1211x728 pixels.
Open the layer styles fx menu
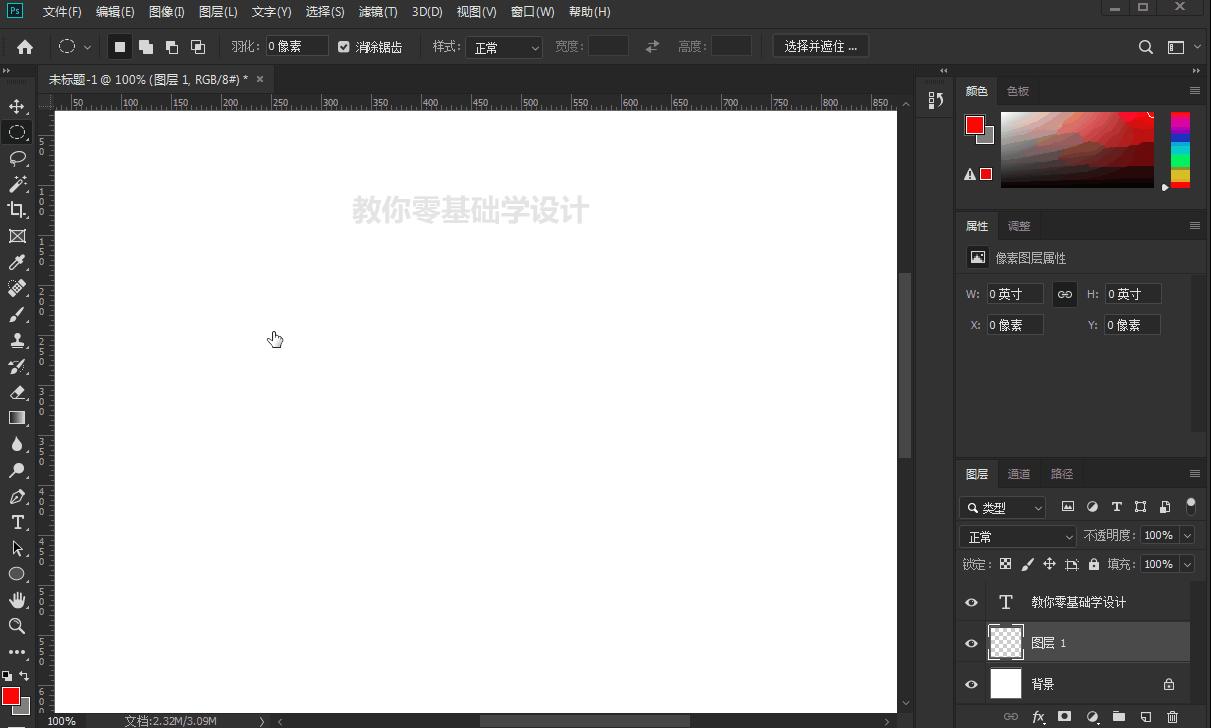tap(1040, 717)
